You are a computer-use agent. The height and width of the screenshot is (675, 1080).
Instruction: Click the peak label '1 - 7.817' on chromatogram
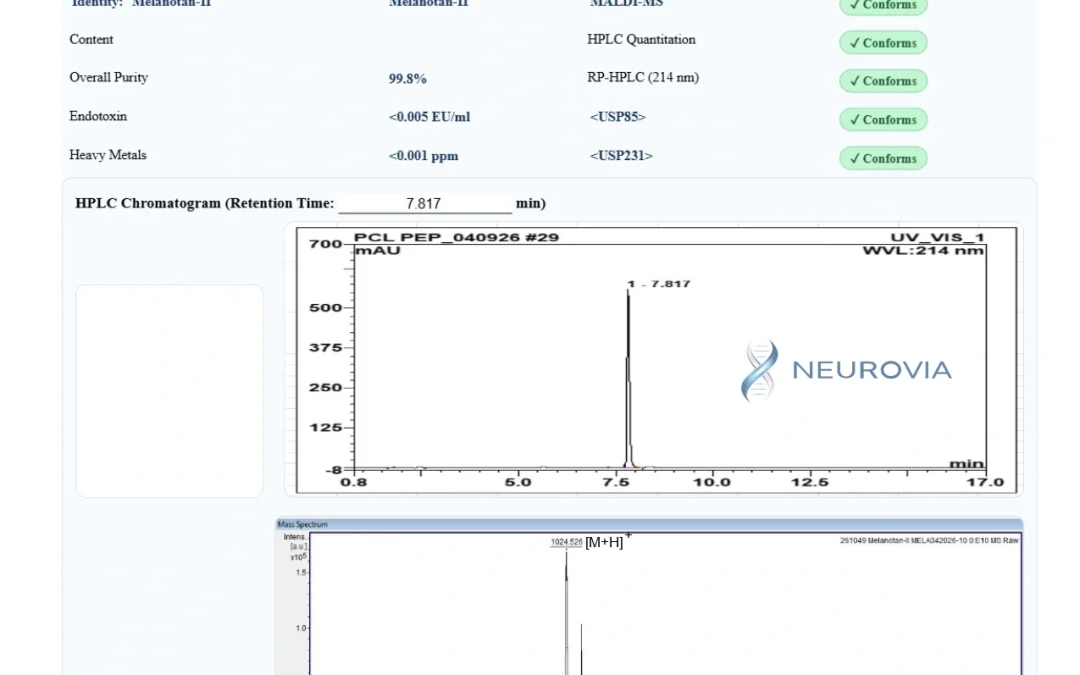click(659, 284)
